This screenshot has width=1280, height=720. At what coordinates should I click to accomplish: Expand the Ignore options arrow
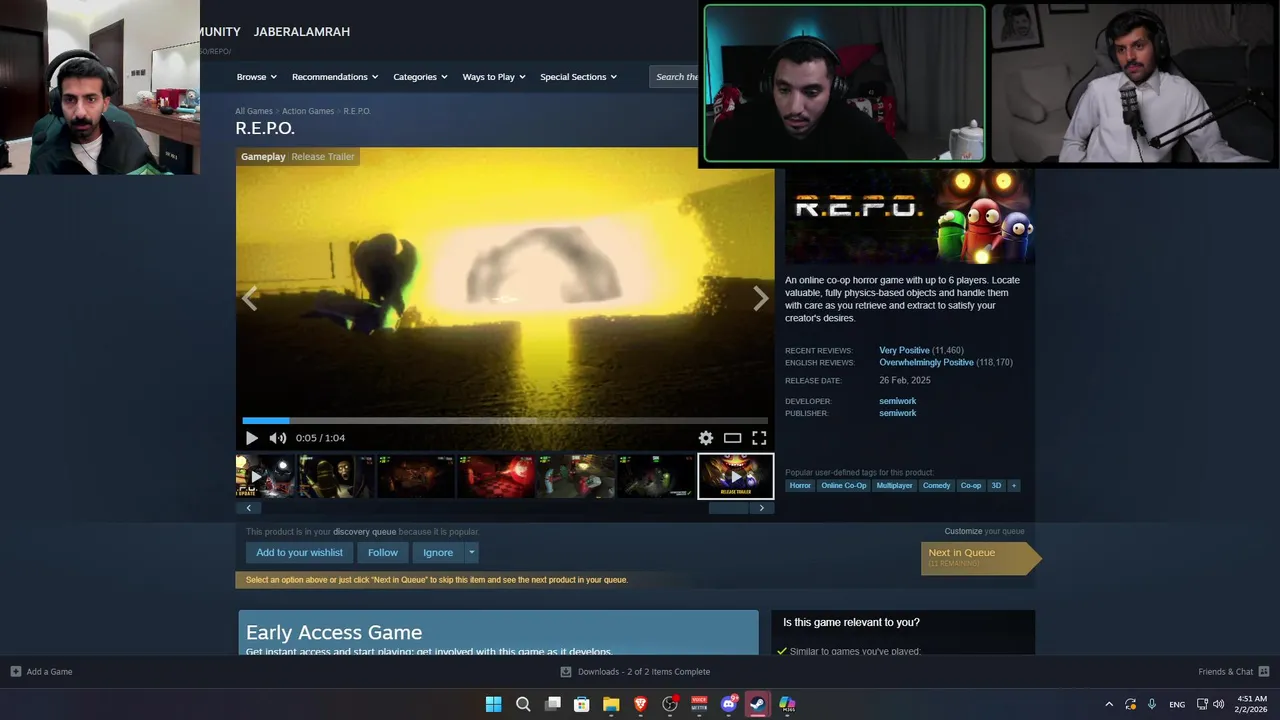(471, 553)
